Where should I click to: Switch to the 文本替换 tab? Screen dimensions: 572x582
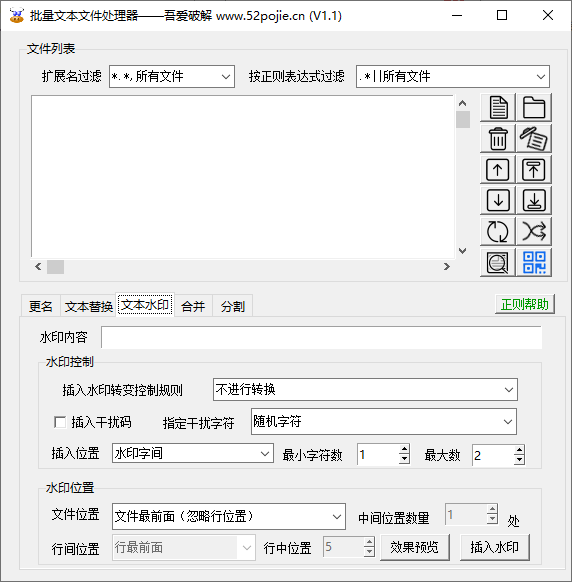pyautogui.click(x=89, y=307)
